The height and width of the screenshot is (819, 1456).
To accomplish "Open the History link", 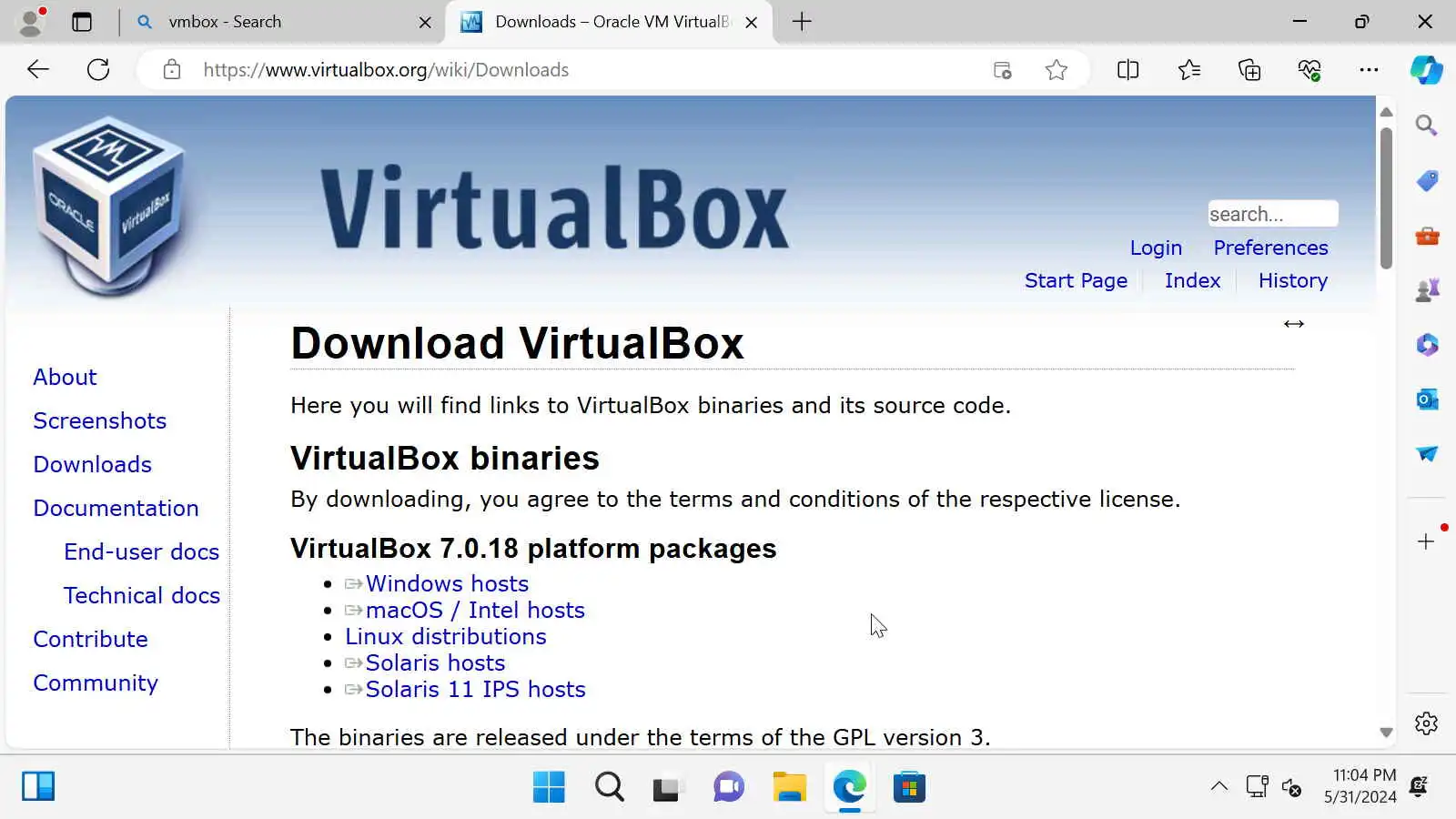I will coord(1292,280).
